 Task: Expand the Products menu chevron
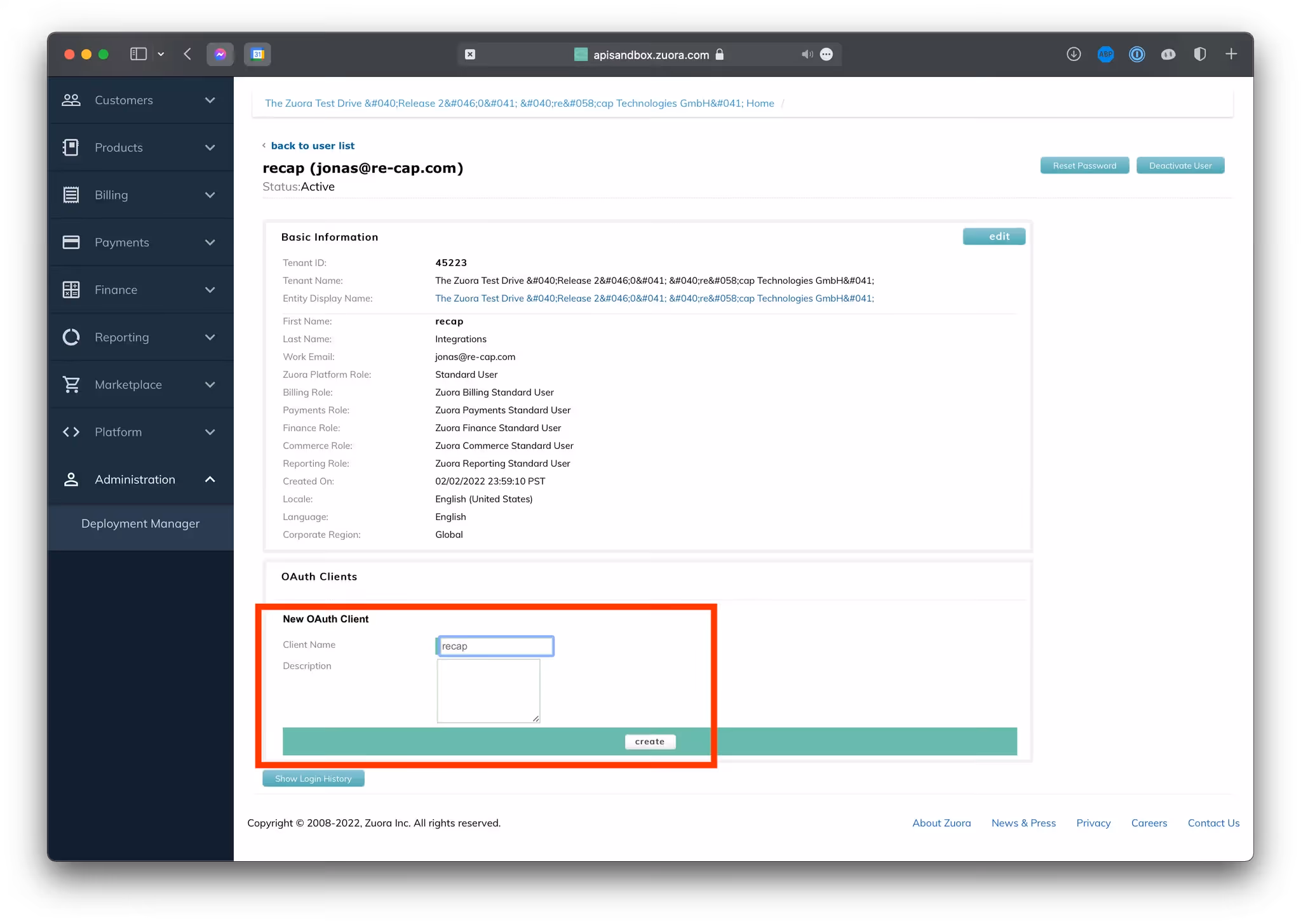(x=210, y=148)
